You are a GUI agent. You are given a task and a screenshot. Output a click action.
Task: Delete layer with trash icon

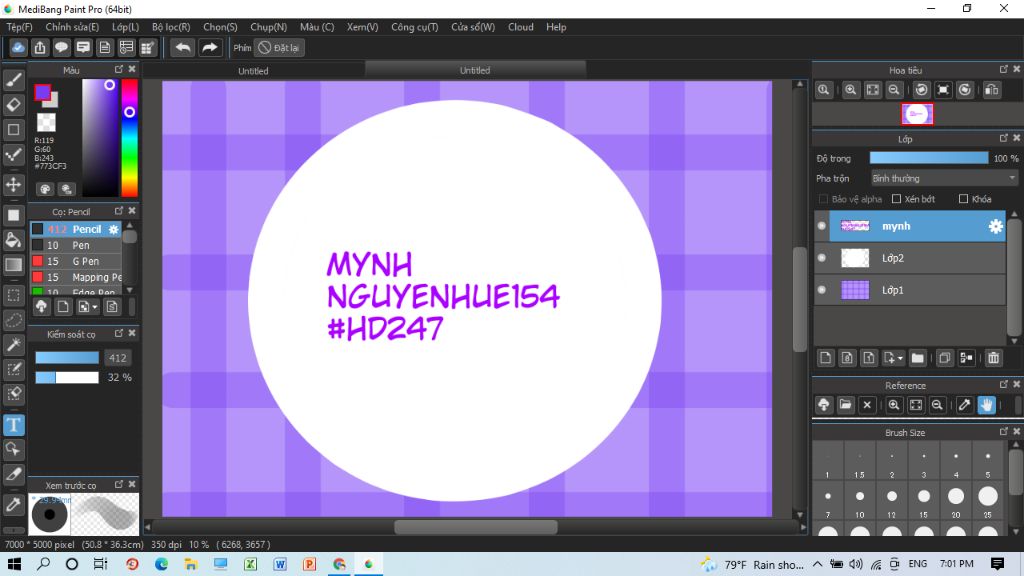(x=993, y=358)
